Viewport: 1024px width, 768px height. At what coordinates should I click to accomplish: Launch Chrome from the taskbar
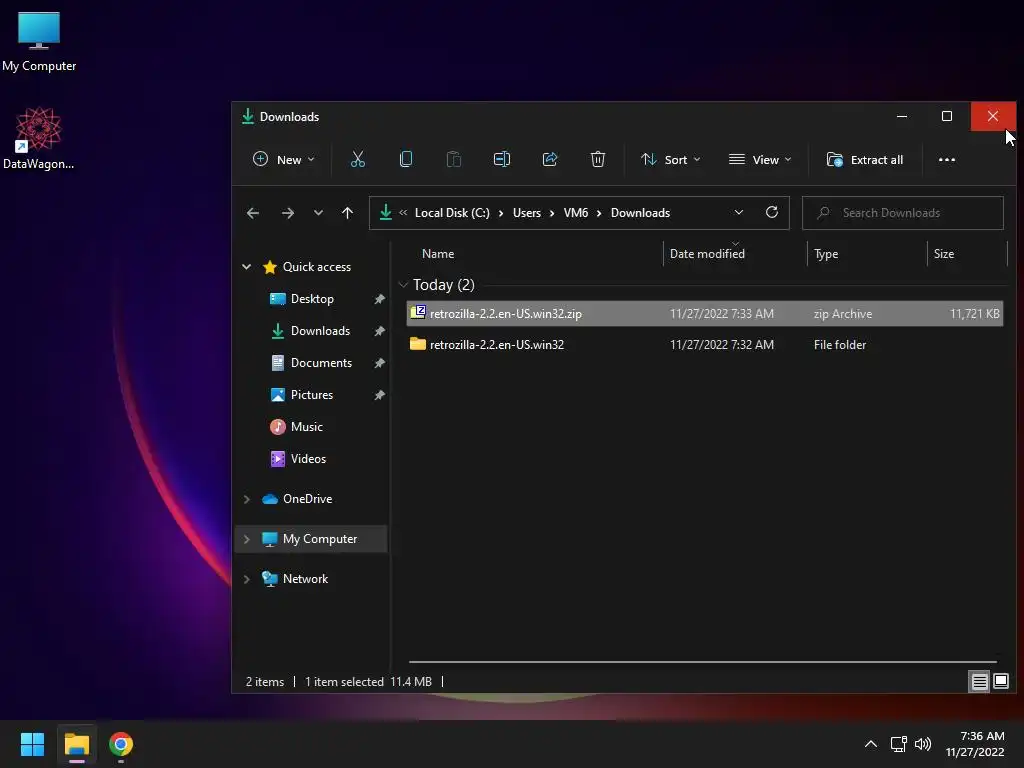pyautogui.click(x=121, y=744)
